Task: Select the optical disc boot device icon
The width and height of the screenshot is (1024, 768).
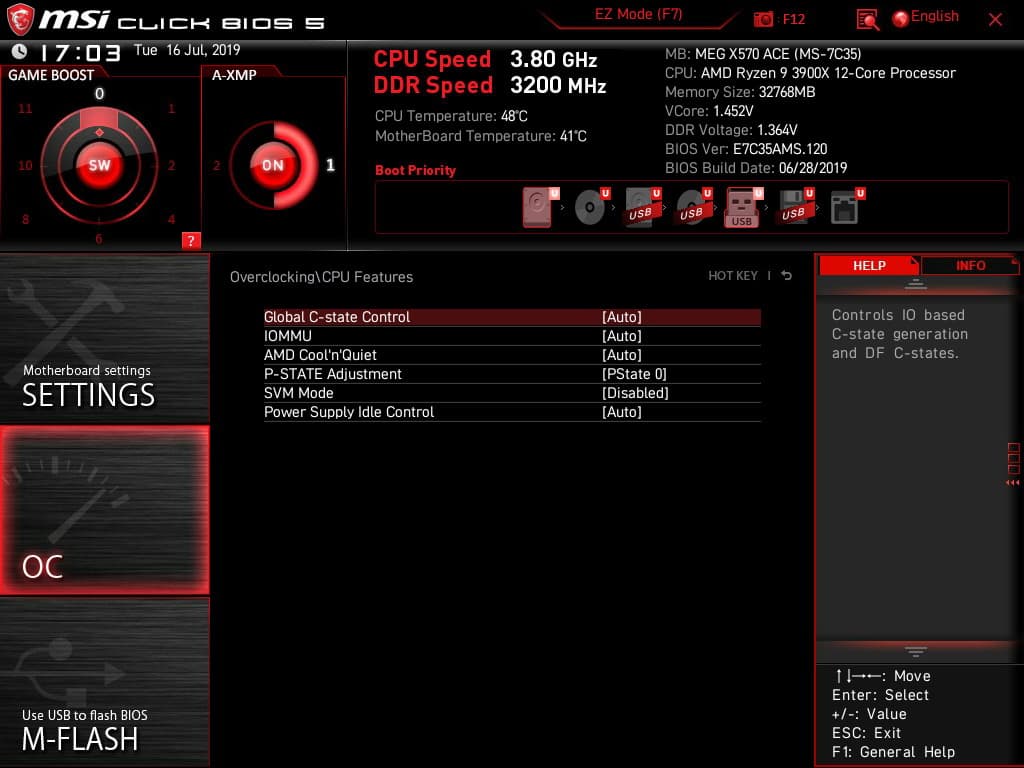Action: coord(592,207)
